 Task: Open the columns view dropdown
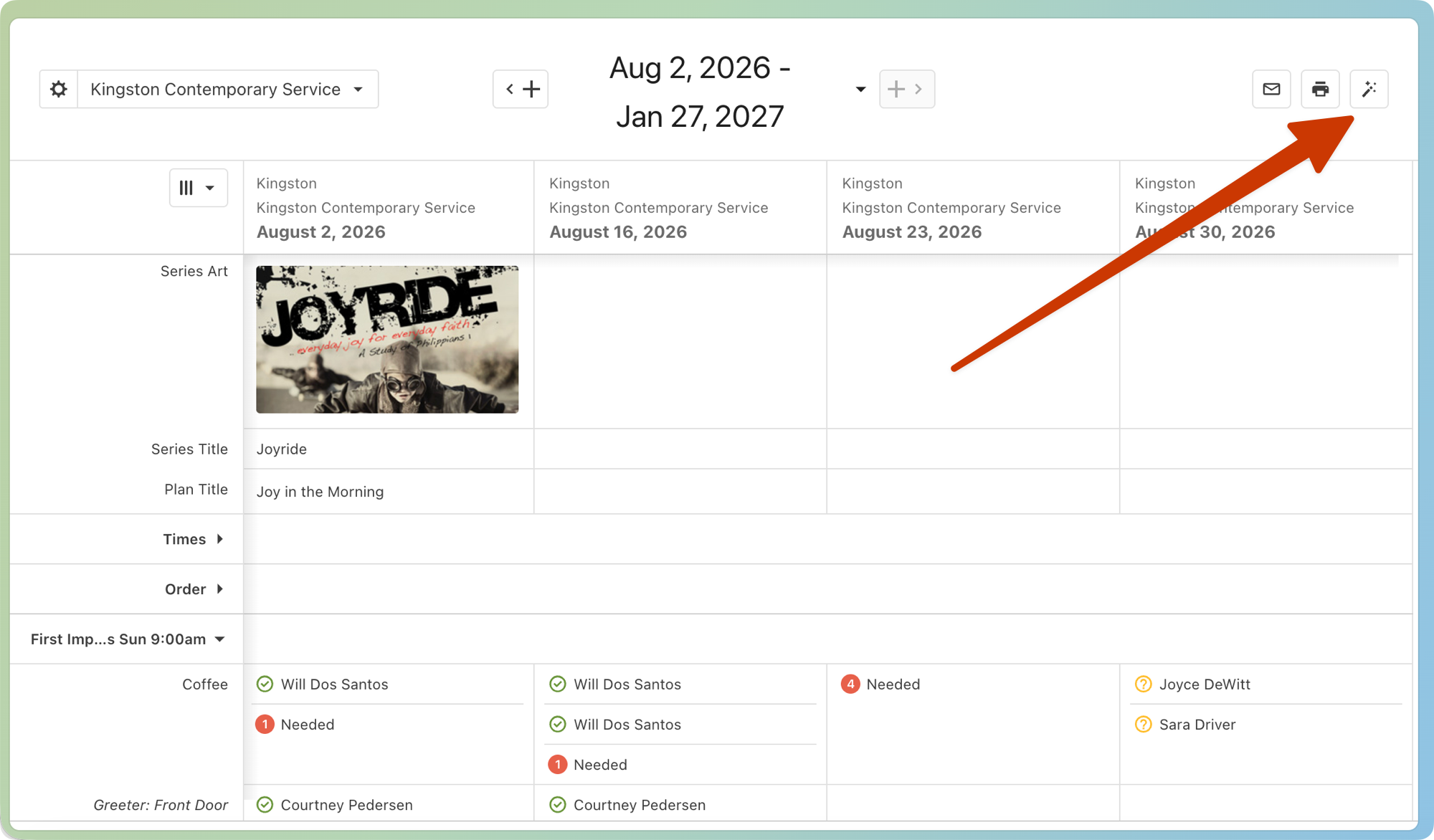[198, 188]
